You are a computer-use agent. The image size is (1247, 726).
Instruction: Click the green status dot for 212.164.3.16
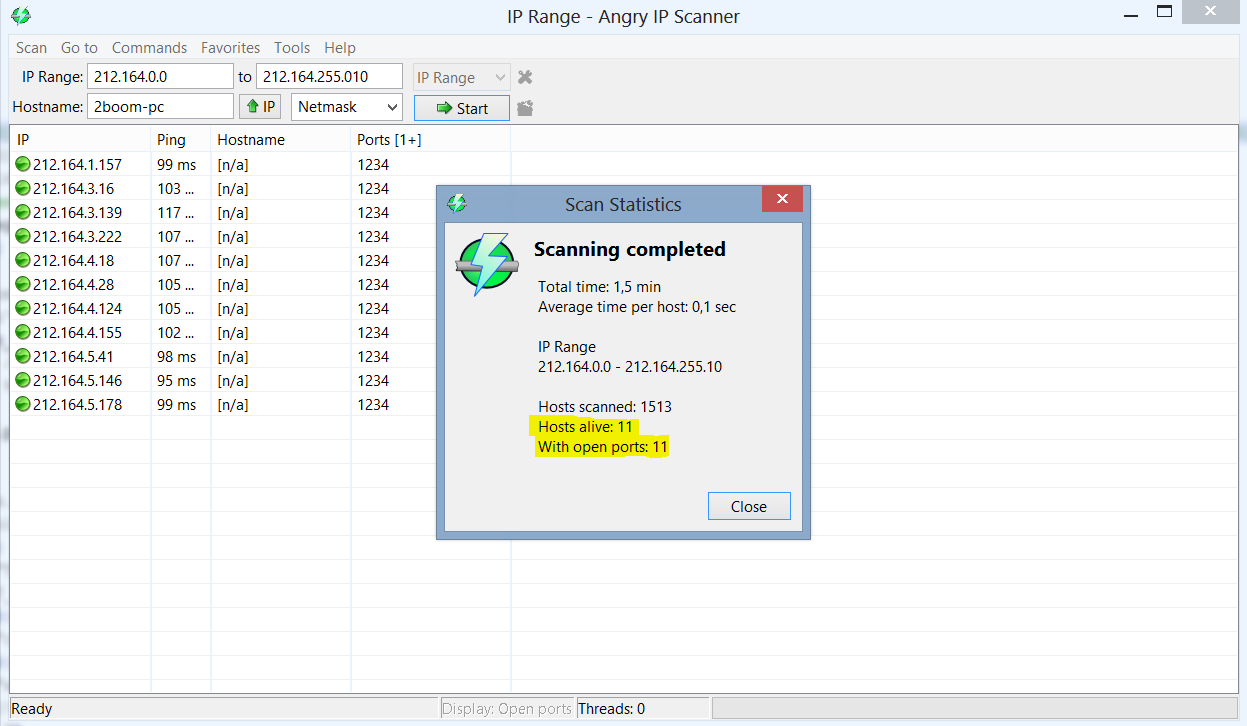[23, 188]
